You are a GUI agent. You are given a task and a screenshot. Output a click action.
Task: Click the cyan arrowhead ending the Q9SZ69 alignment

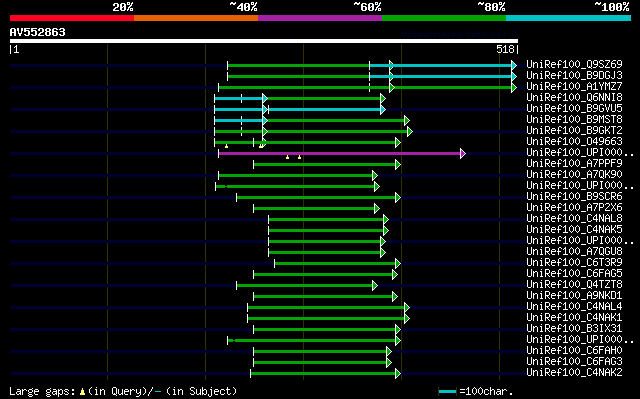click(x=514, y=65)
